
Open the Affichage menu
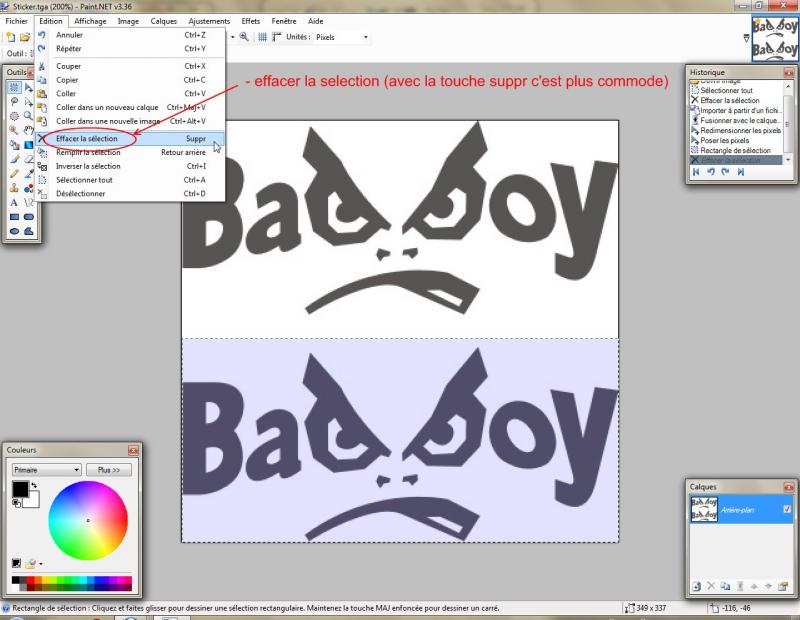[90, 21]
